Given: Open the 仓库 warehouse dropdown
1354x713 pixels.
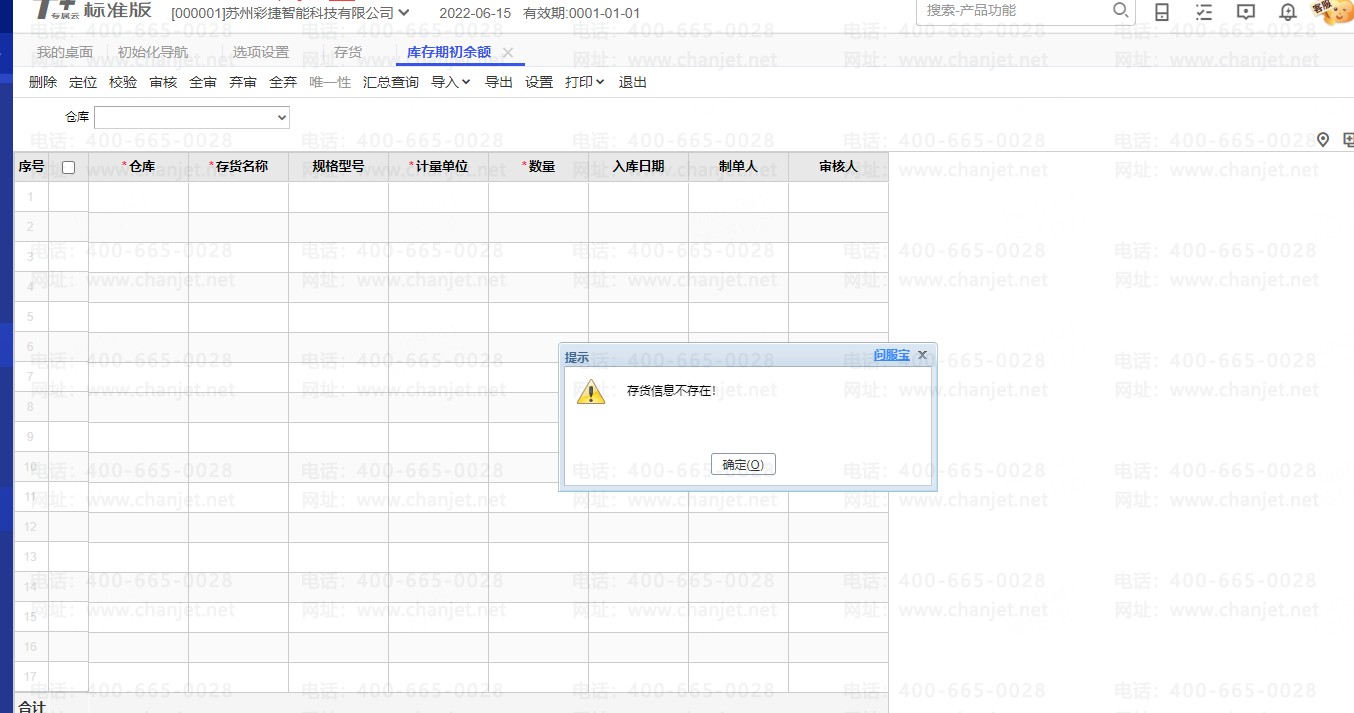Looking at the screenshot, I should (191, 118).
